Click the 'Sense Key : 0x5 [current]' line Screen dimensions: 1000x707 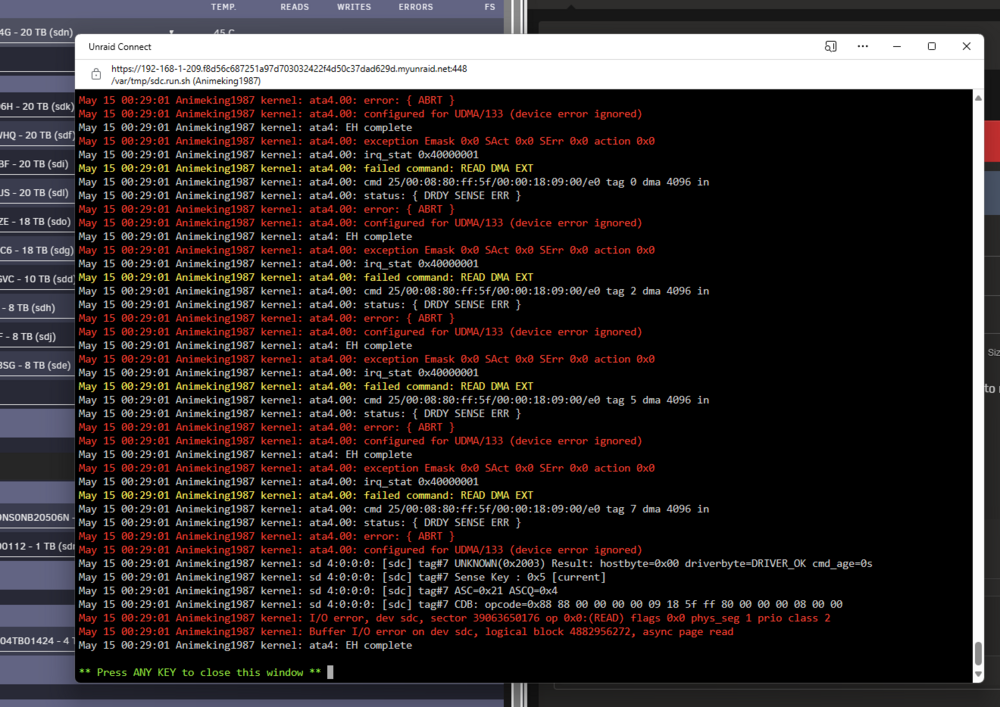pyautogui.click(x=342, y=577)
